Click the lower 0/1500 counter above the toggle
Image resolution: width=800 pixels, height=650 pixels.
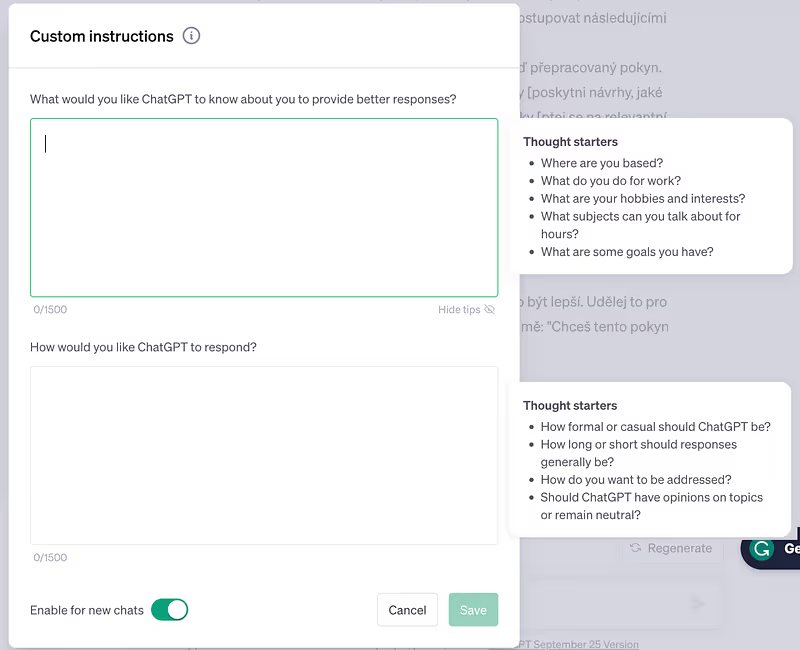pyautogui.click(x=50, y=557)
